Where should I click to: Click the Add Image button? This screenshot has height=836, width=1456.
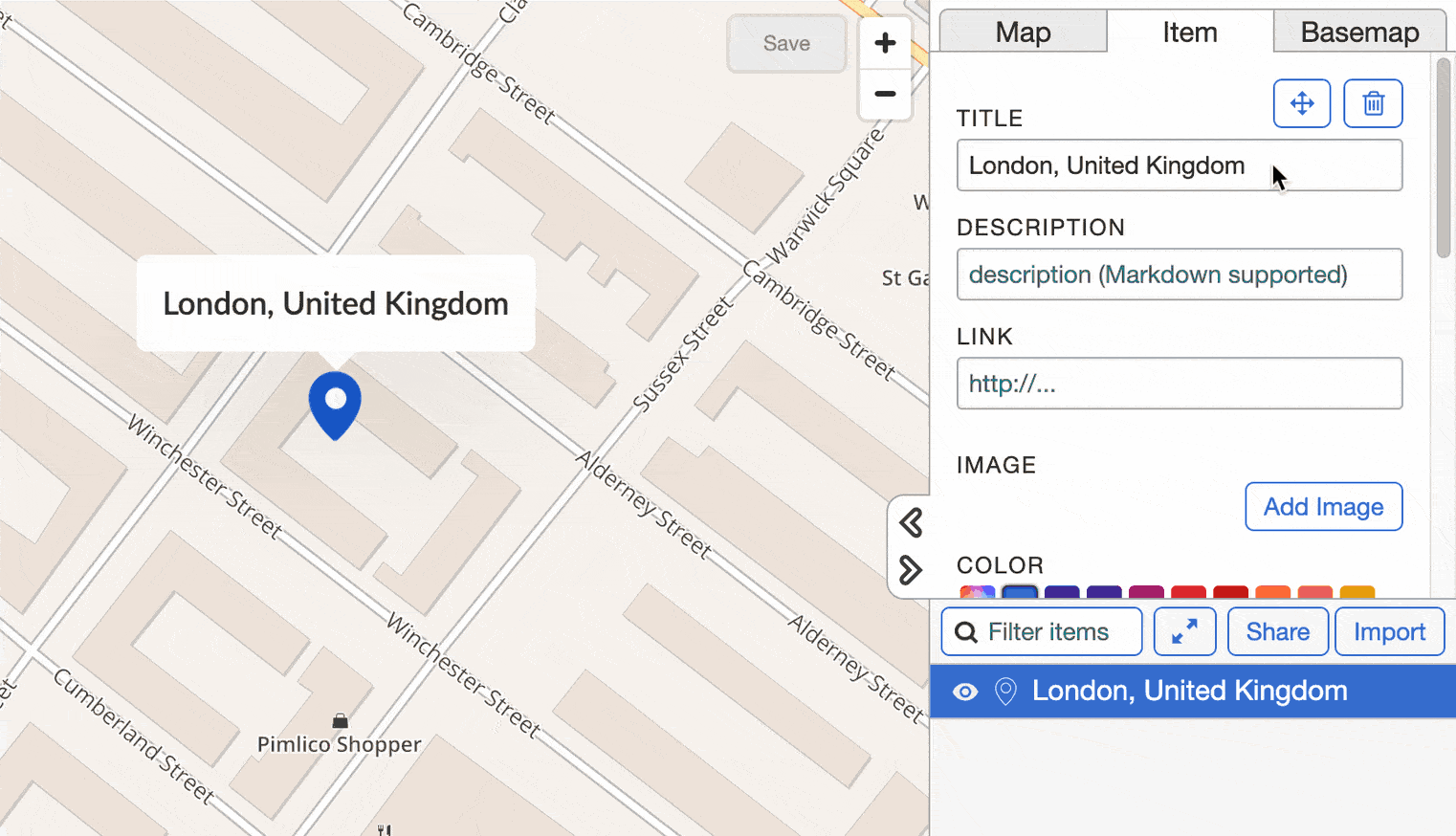click(x=1323, y=506)
